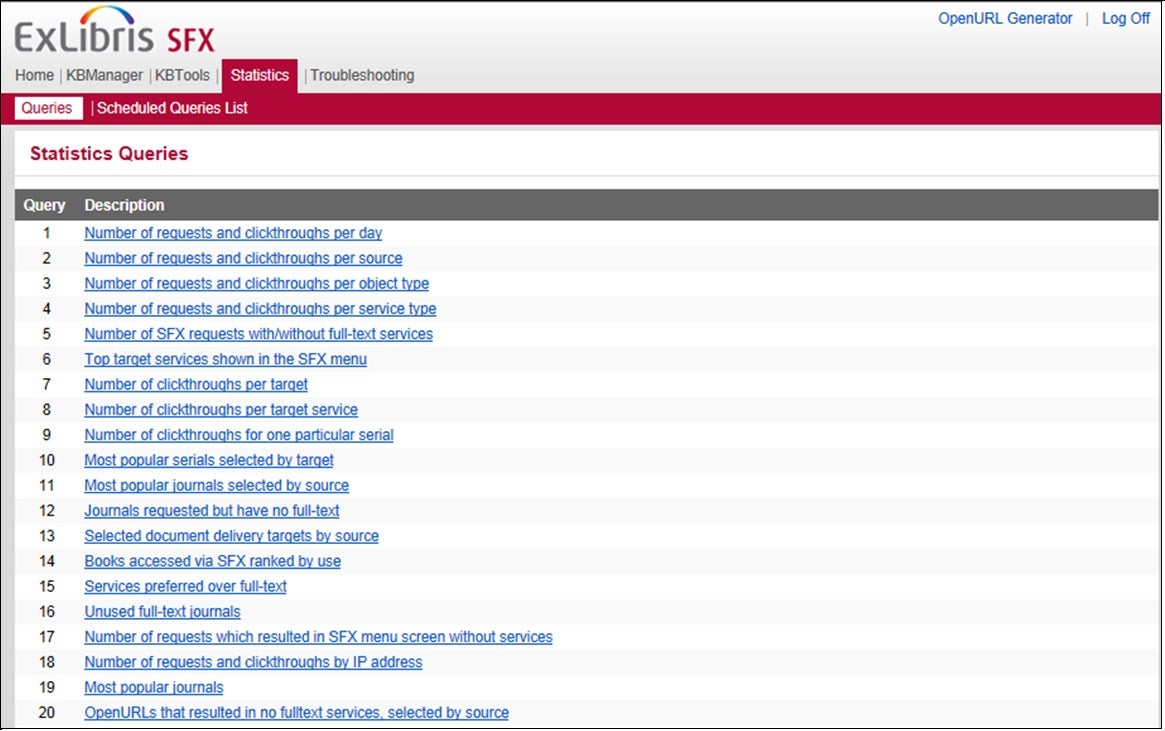Open the OpenURL Generator link
Viewport: 1165px width, 731px height.
(1005, 19)
